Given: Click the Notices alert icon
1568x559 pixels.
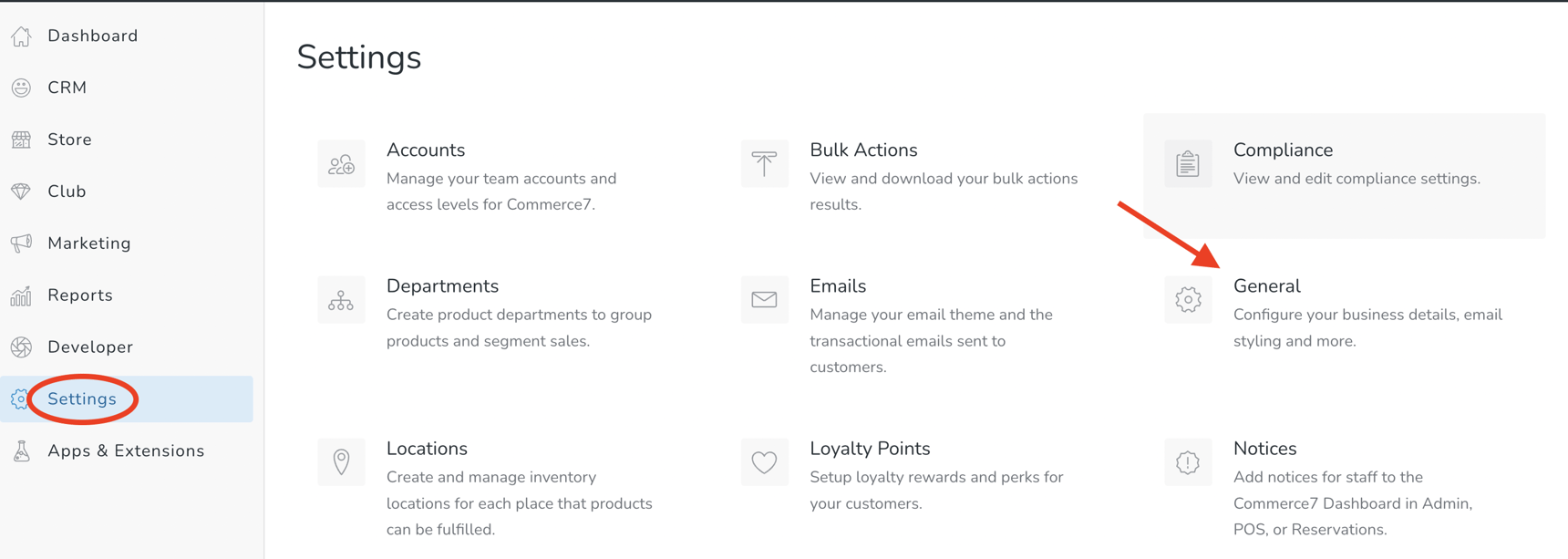Looking at the screenshot, I should (1188, 462).
